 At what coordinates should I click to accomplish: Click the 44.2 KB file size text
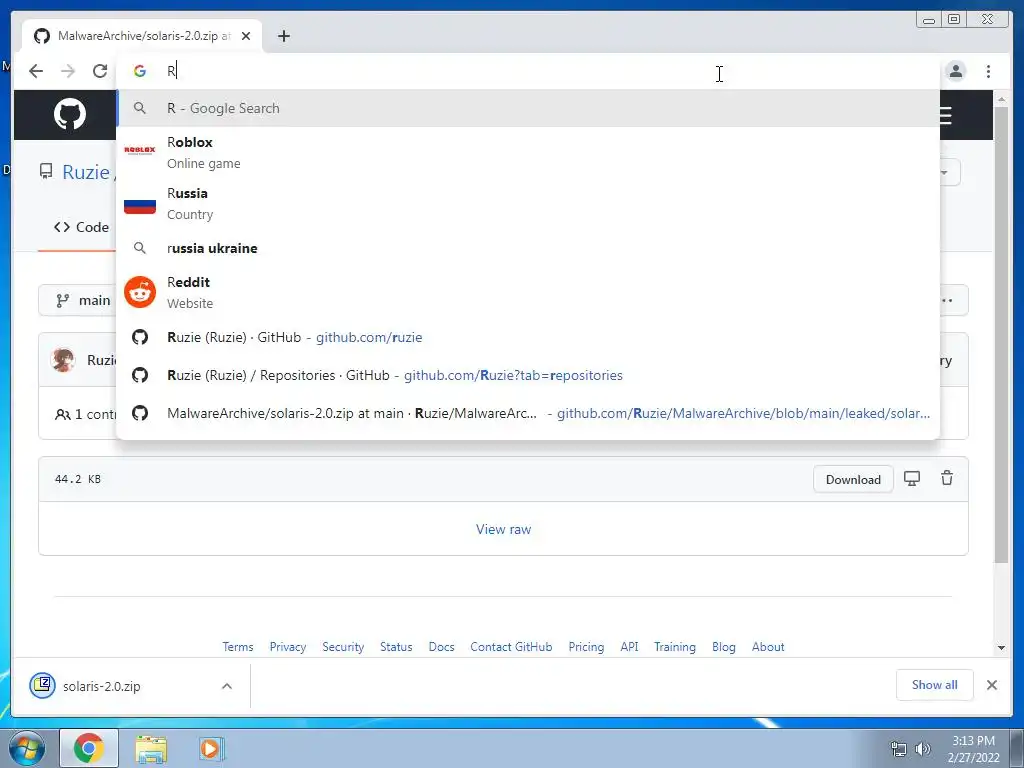pyautogui.click(x=78, y=479)
